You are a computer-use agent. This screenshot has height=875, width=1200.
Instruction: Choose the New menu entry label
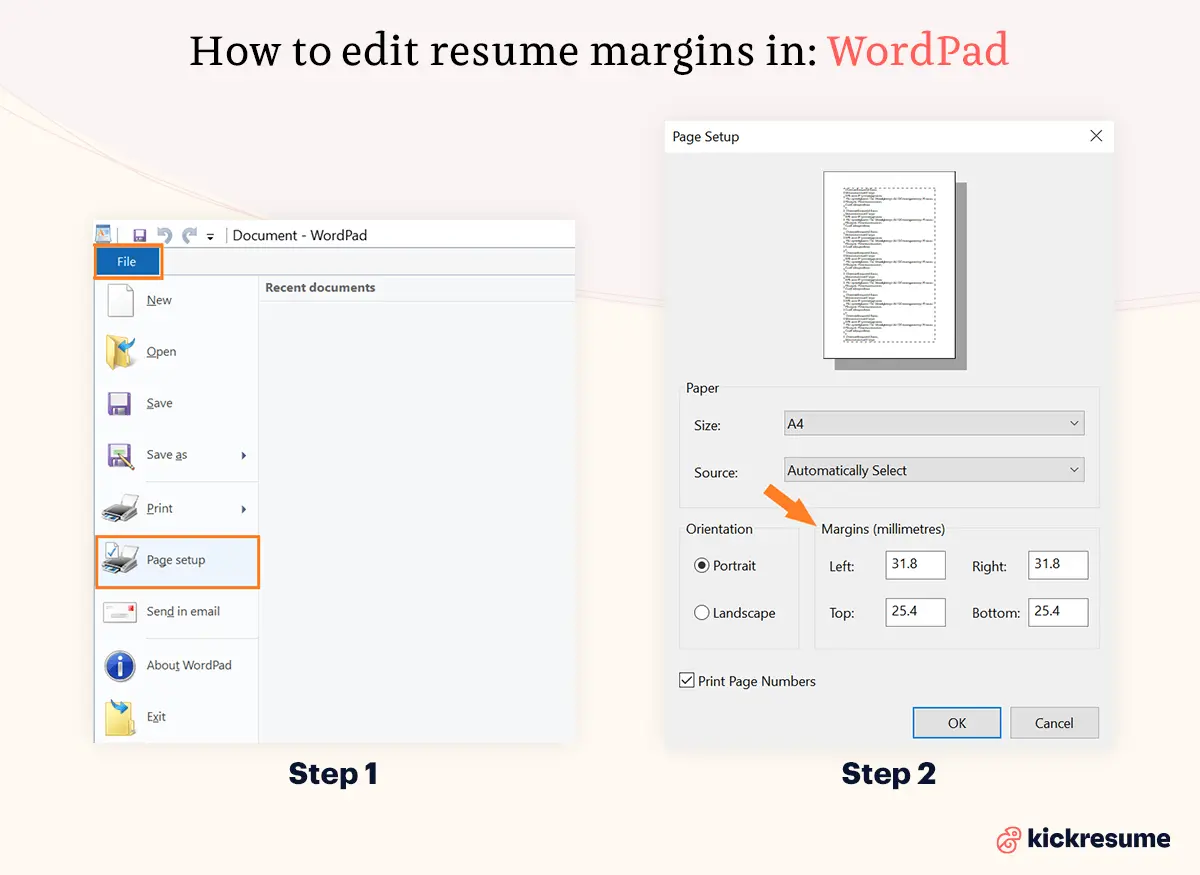pos(159,300)
